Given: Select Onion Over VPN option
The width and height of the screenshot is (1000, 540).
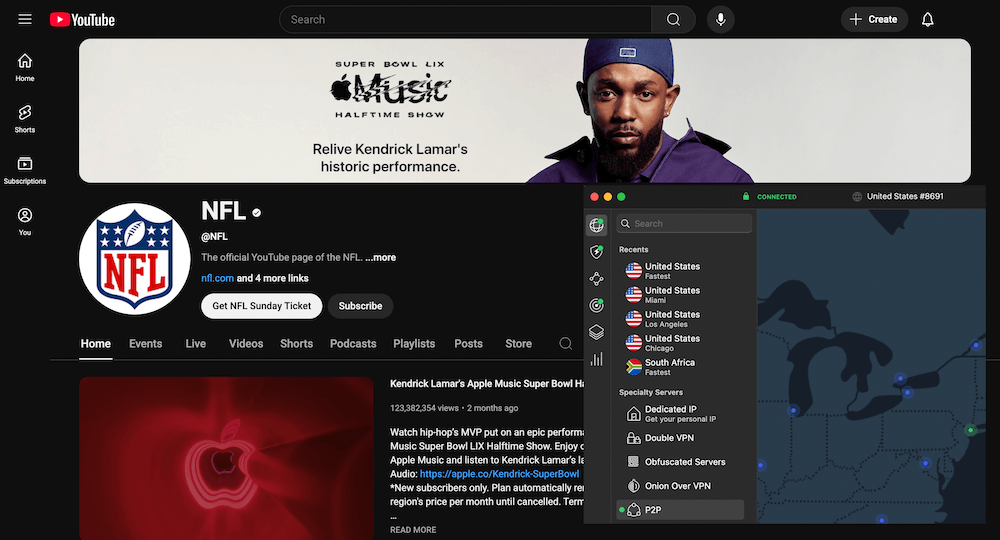Looking at the screenshot, I should pos(680,486).
